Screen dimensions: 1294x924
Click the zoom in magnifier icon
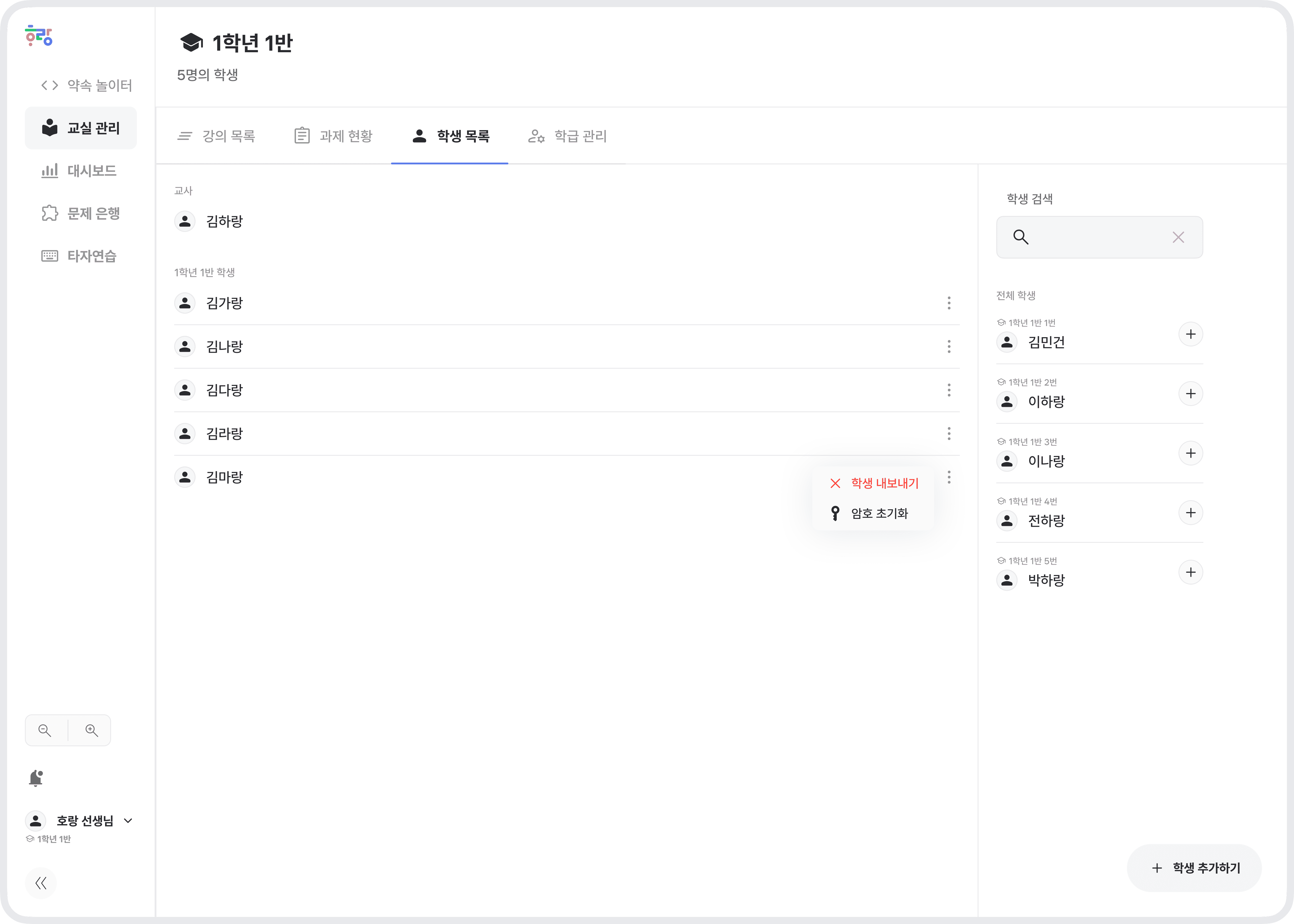point(92,730)
